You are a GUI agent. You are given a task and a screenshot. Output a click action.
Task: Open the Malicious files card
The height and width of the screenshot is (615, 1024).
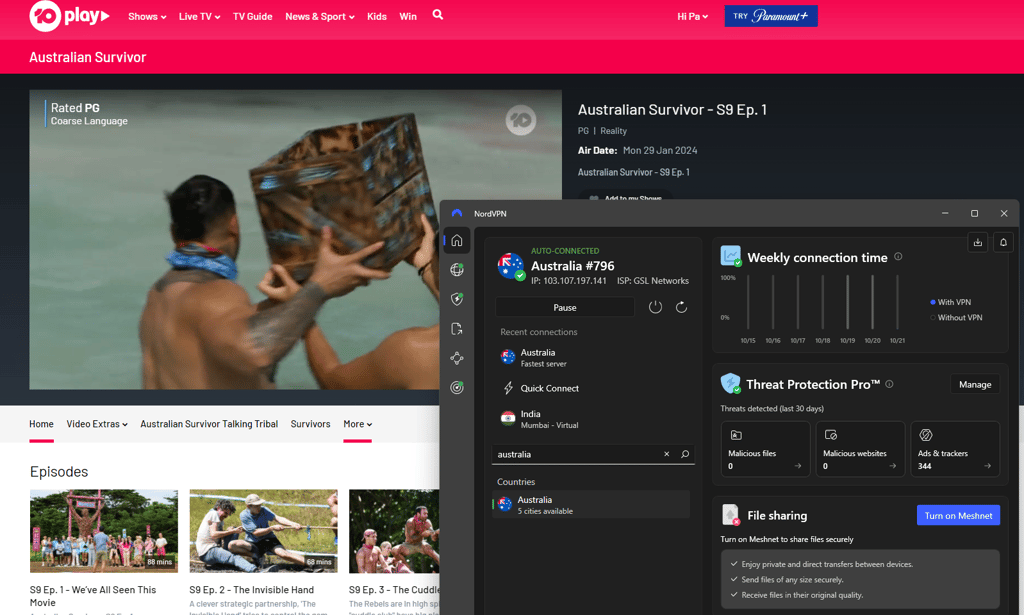[765, 449]
